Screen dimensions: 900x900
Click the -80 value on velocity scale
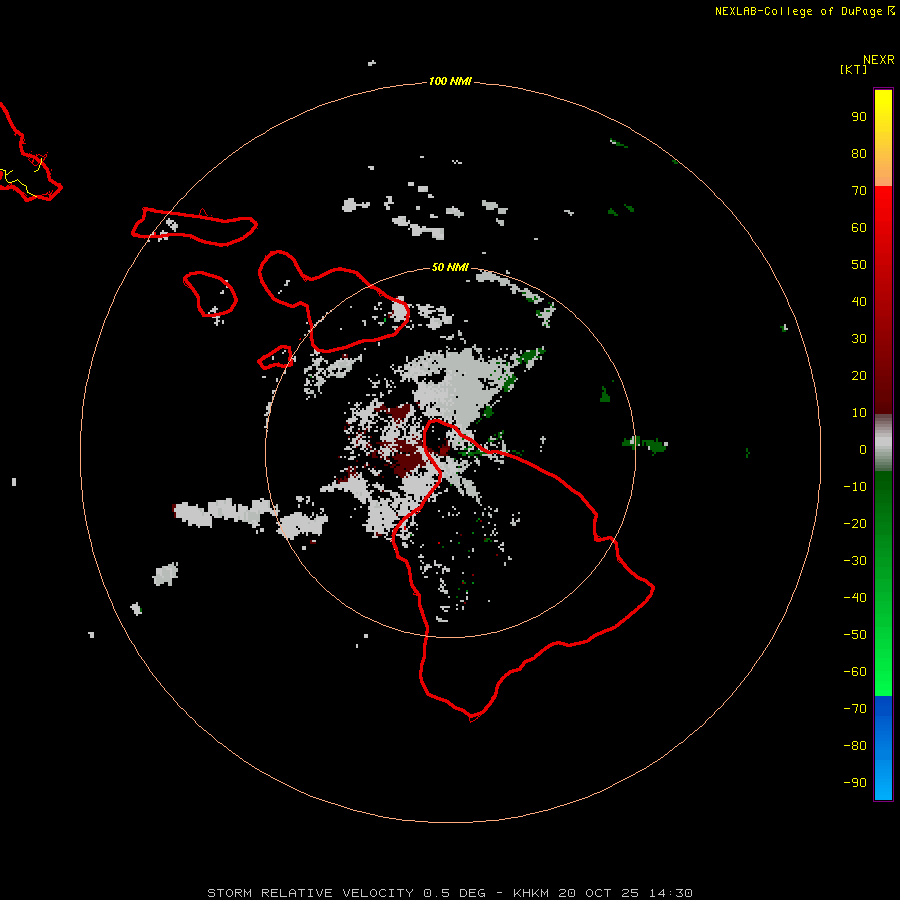(x=855, y=746)
